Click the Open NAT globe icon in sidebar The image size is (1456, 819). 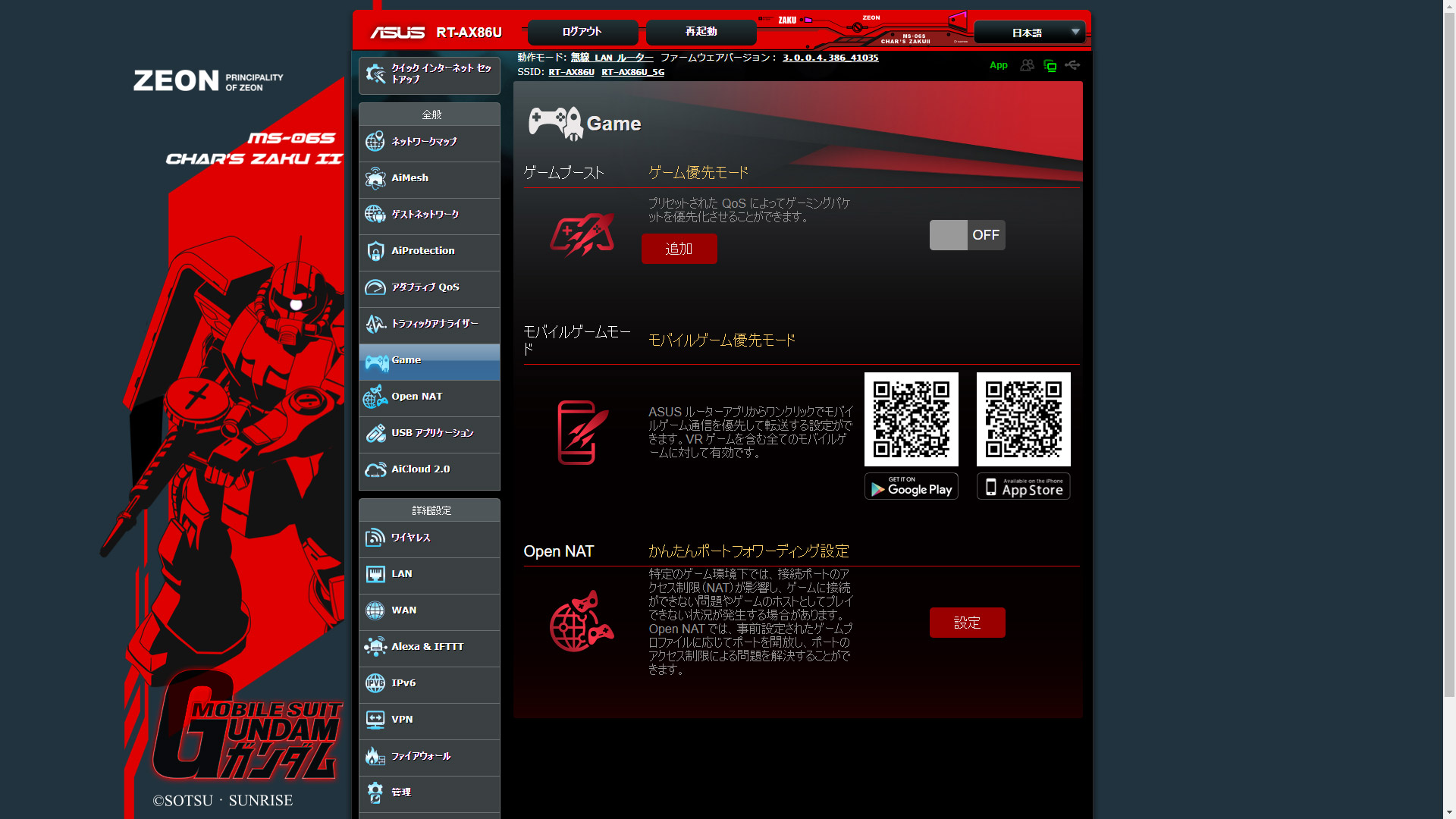(x=375, y=397)
